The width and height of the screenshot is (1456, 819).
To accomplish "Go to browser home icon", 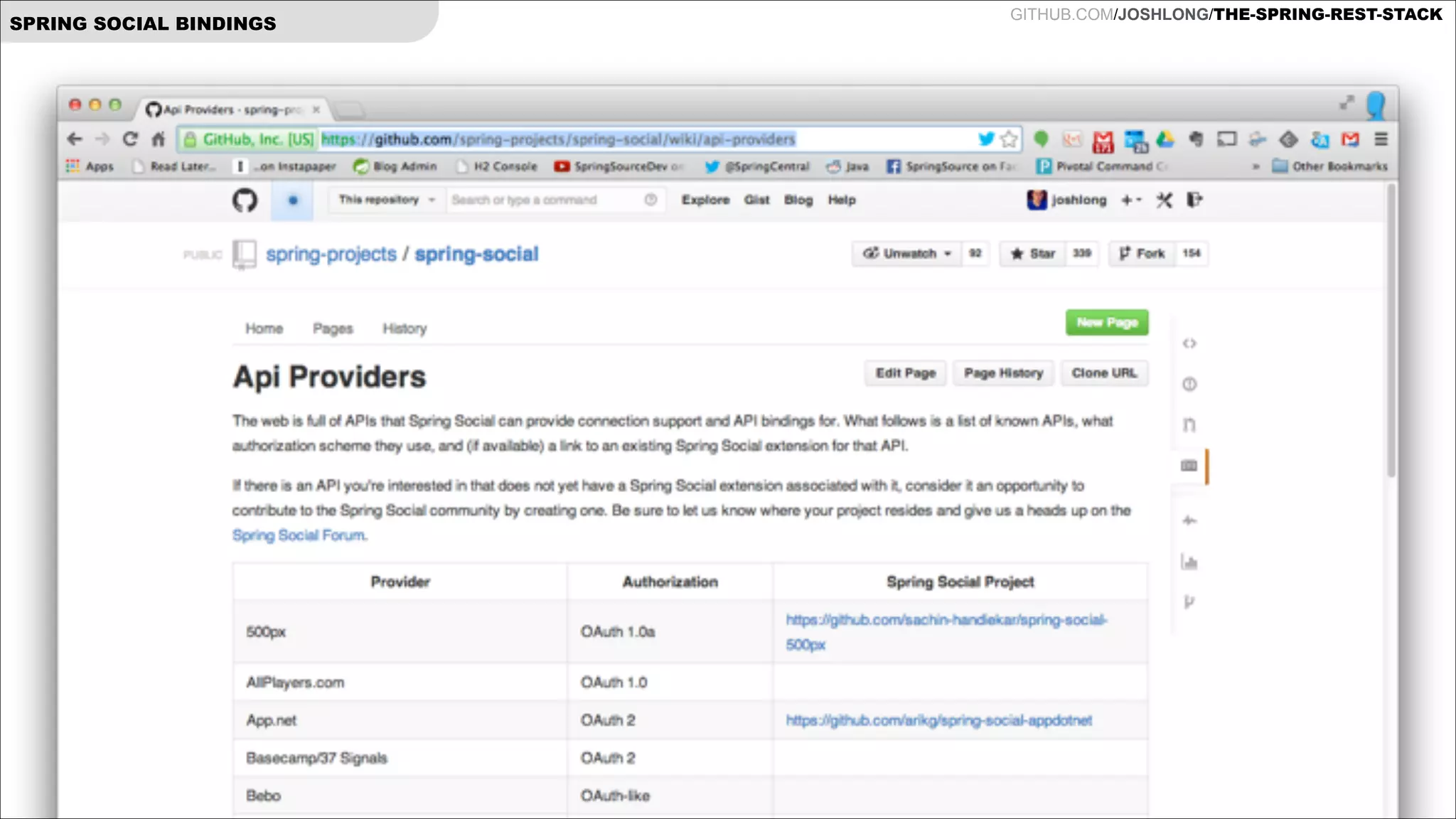I will (159, 139).
